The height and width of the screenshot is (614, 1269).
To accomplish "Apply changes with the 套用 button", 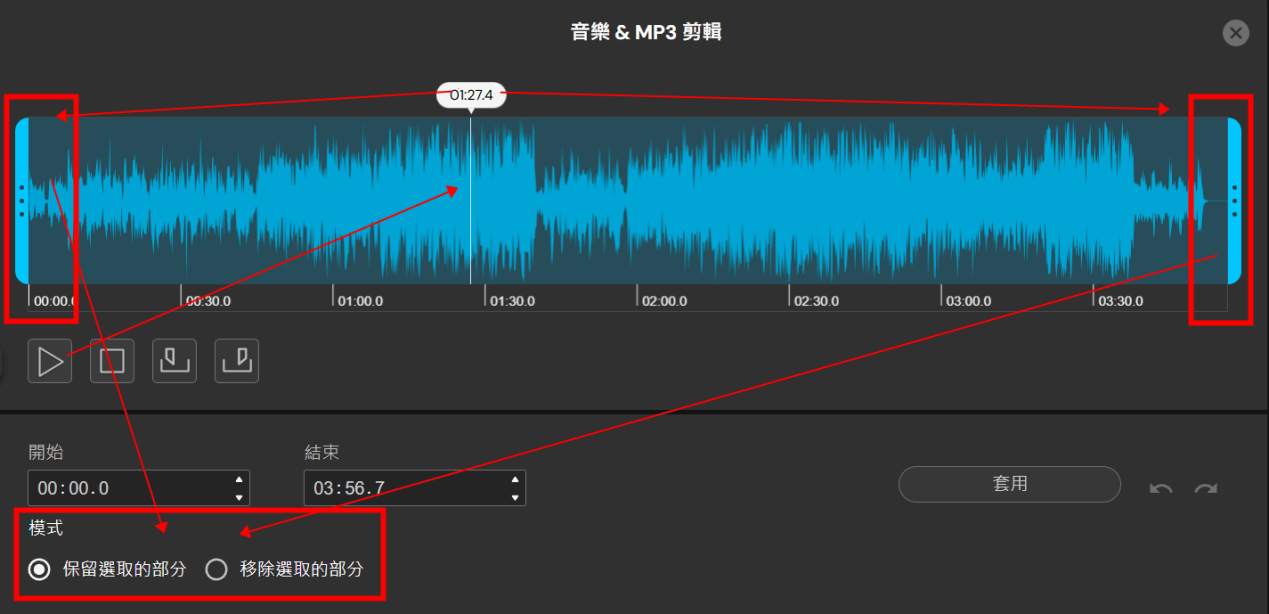I will click(x=1009, y=484).
